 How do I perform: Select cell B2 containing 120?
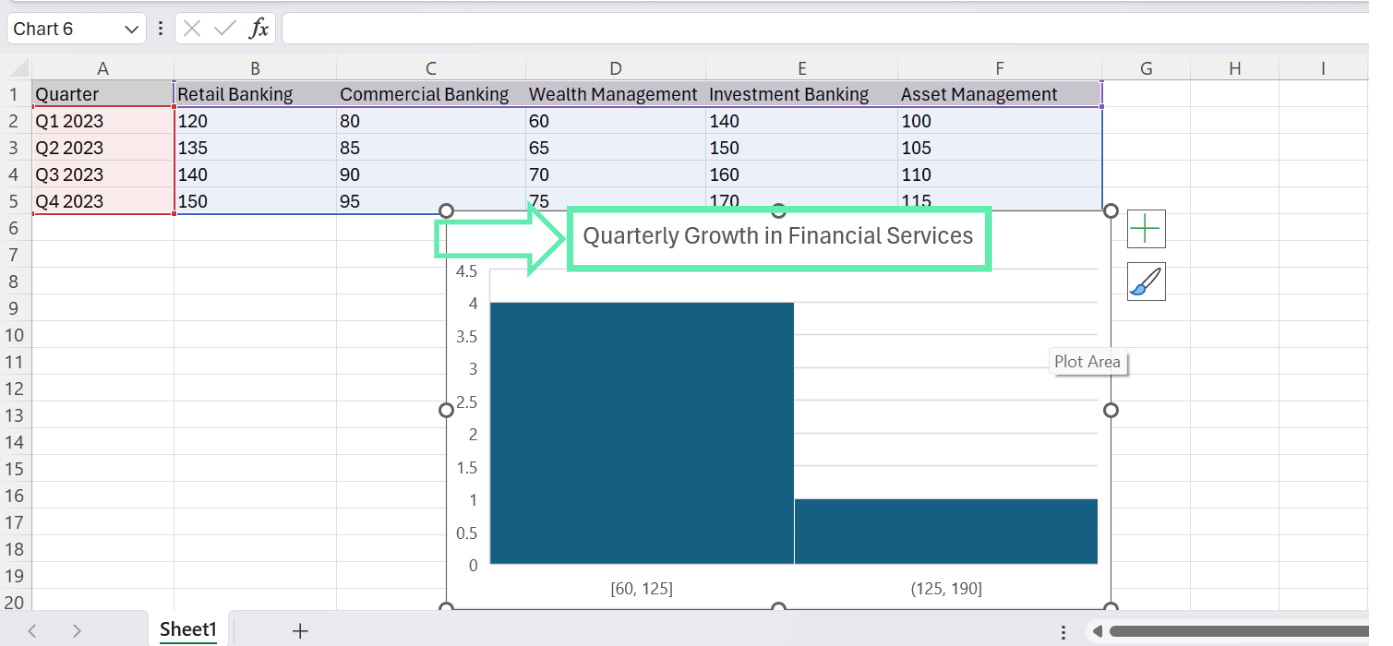pos(255,121)
